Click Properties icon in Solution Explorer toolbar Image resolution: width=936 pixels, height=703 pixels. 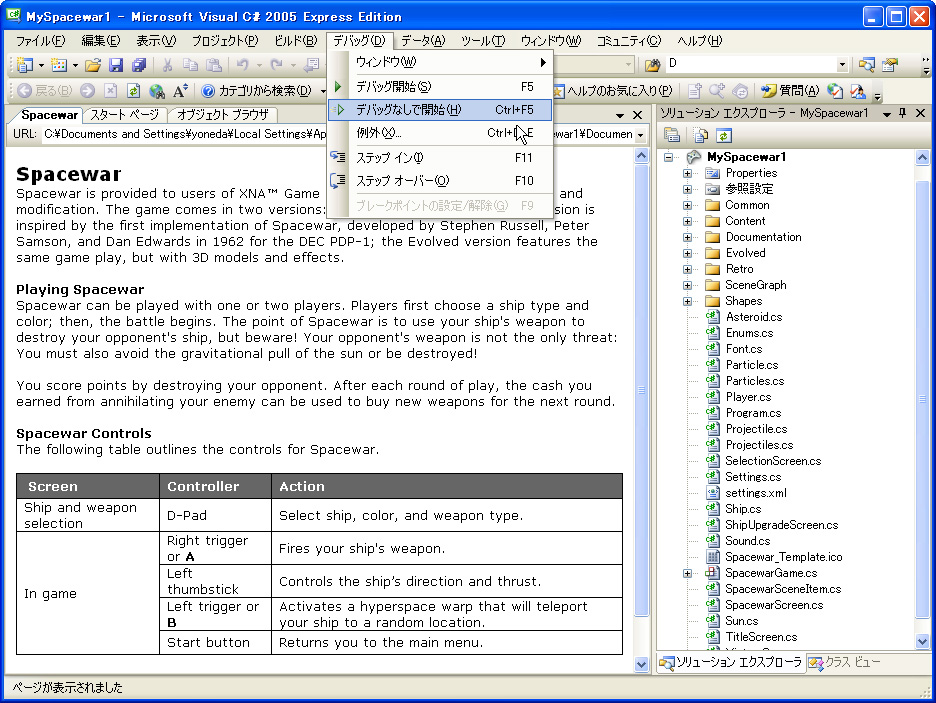(673, 135)
